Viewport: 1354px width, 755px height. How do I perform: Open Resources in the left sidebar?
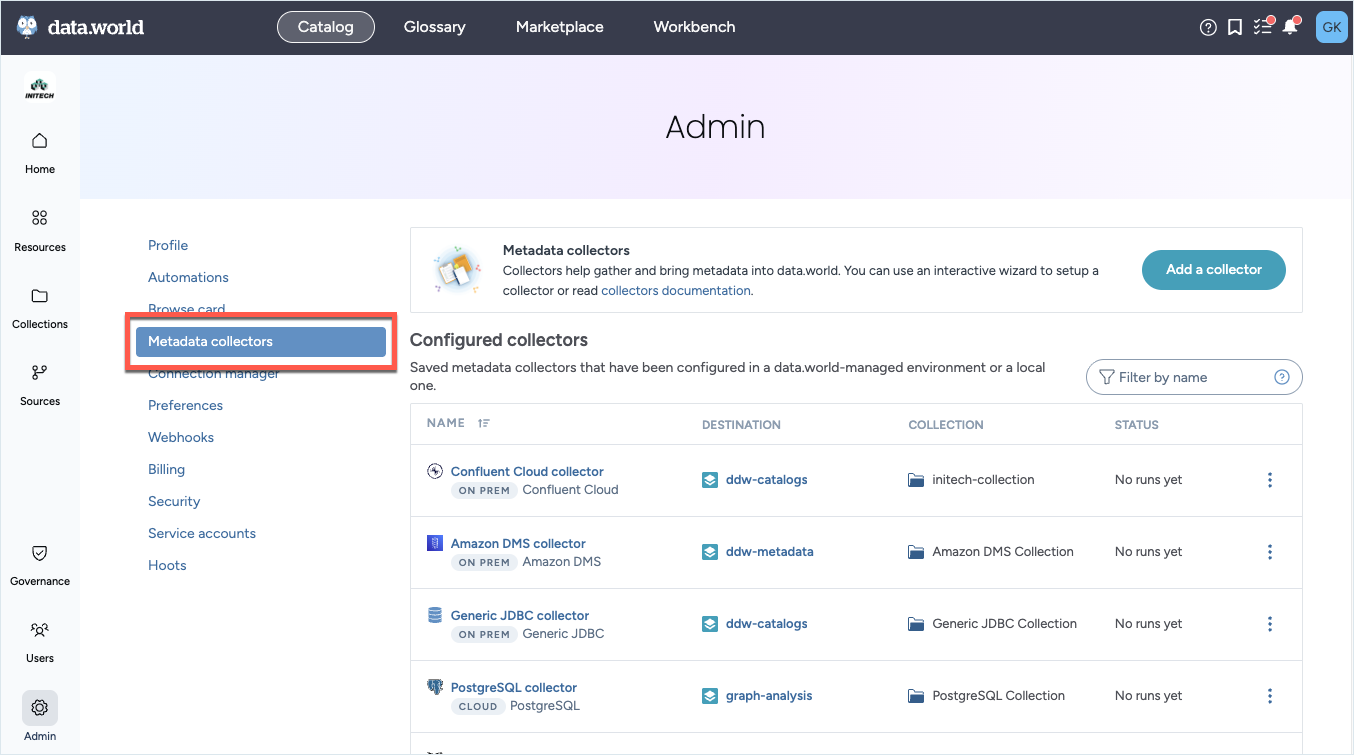[x=40, y=229]
